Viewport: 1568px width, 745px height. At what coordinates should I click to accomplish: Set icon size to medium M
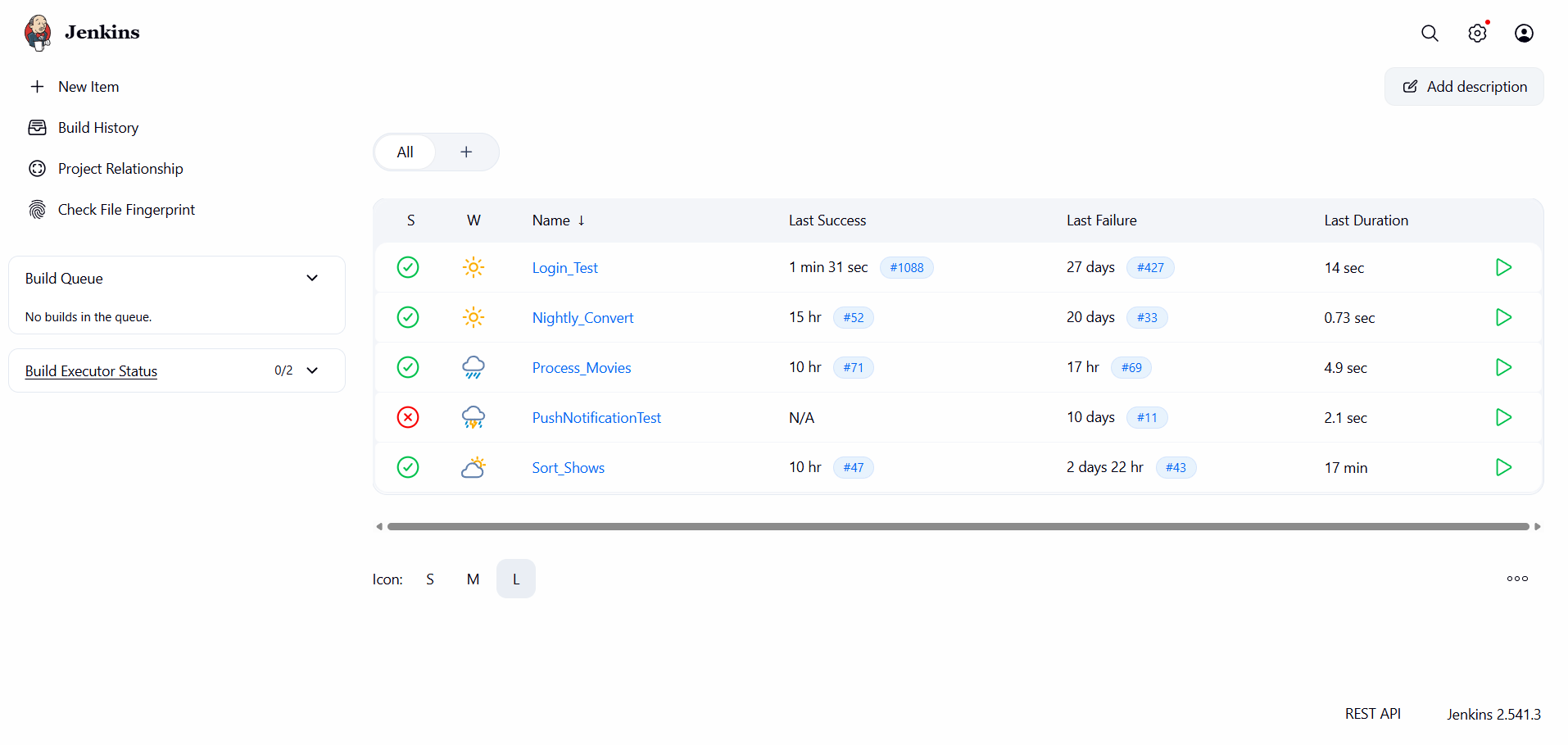coord(473,579)
